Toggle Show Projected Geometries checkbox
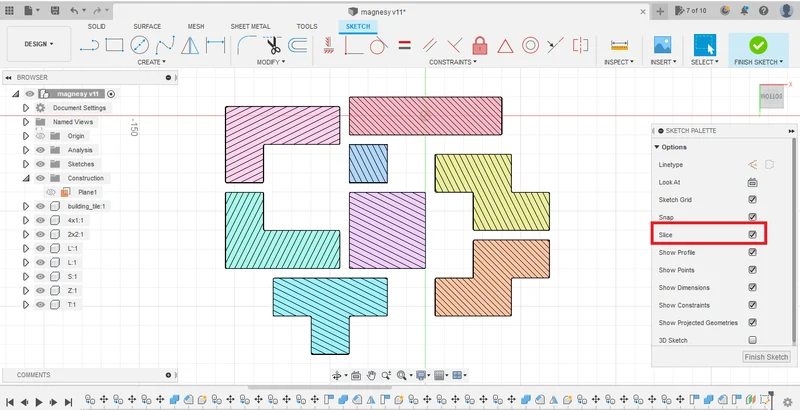Image resolution: width=800 pixels, height=410 pixels. tap(753, 322)
